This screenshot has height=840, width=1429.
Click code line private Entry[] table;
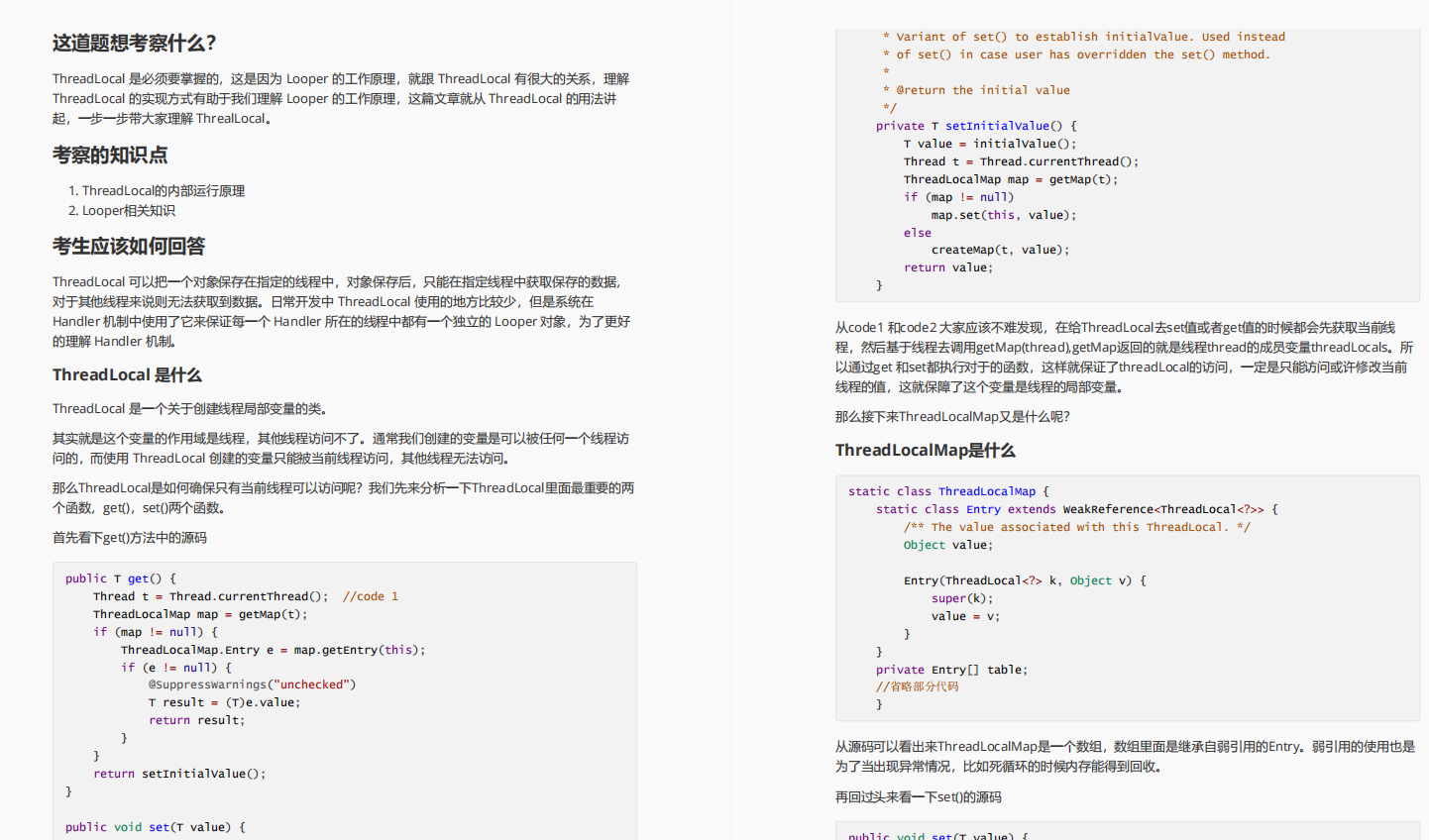(x=952, y=670)
